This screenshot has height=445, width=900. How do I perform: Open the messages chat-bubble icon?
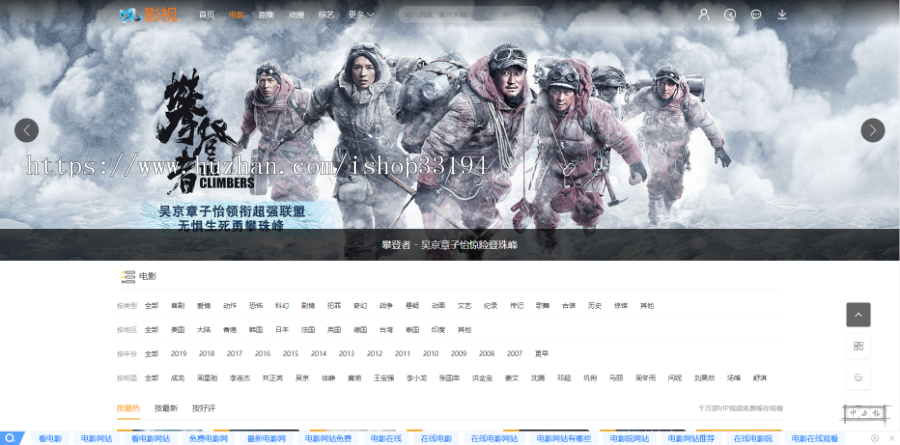click(756, 15)
